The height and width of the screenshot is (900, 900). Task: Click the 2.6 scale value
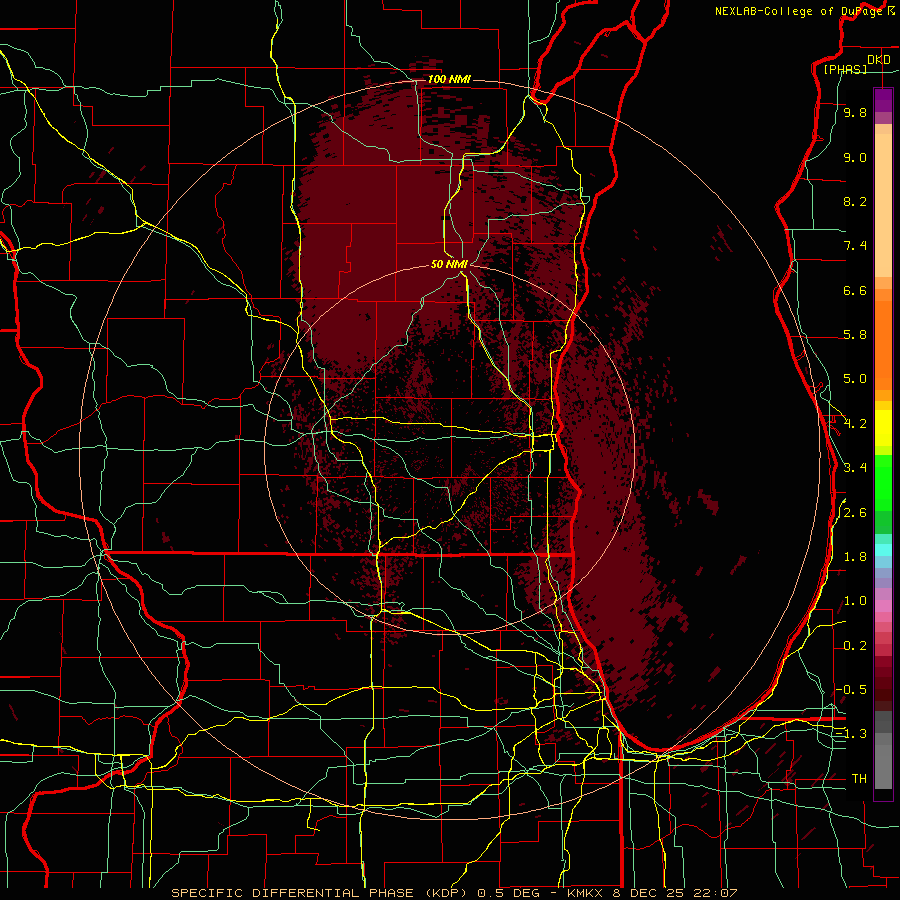click(855, 513)
